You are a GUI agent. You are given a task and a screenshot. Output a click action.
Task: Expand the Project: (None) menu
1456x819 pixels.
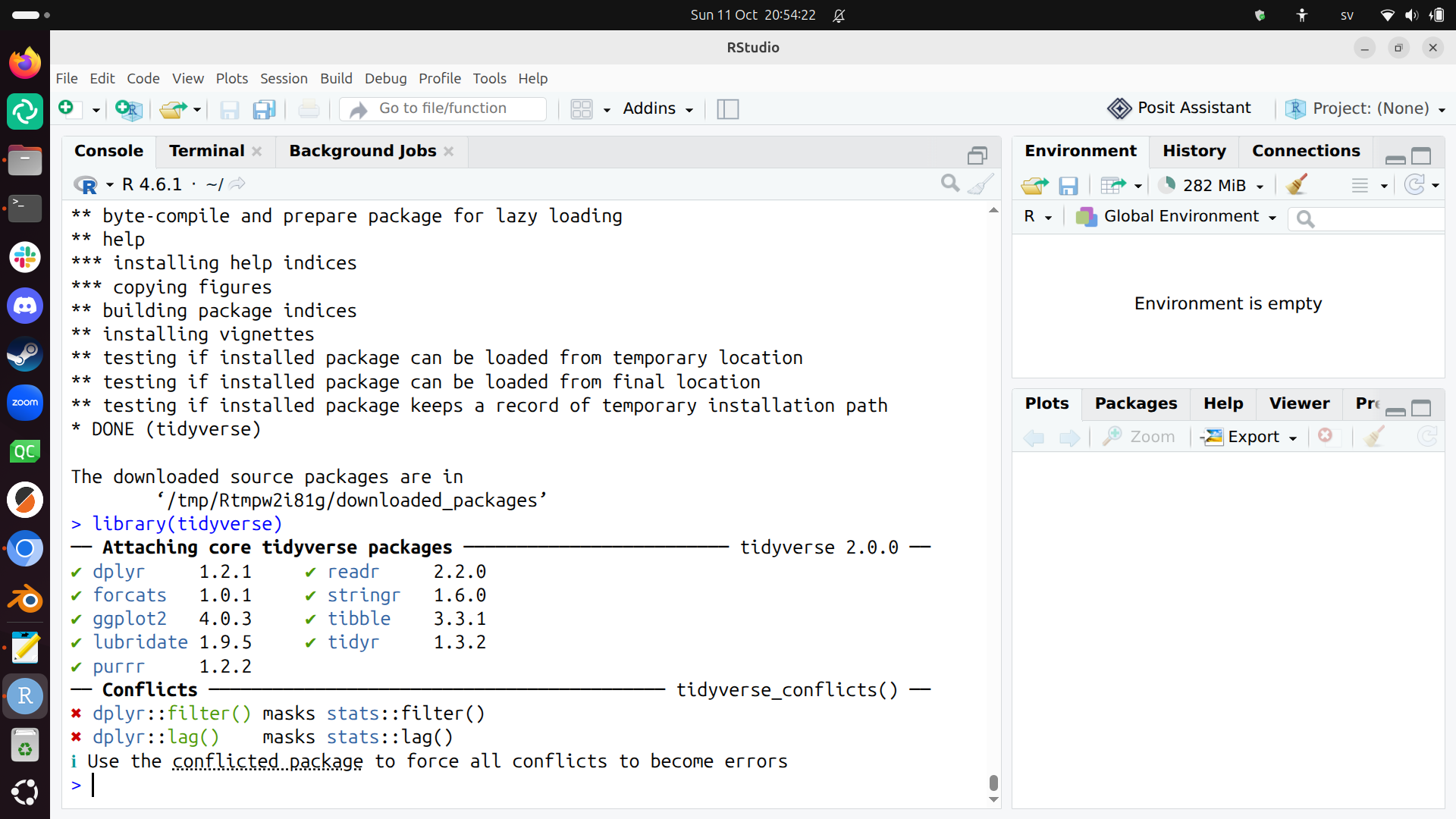1366,108
